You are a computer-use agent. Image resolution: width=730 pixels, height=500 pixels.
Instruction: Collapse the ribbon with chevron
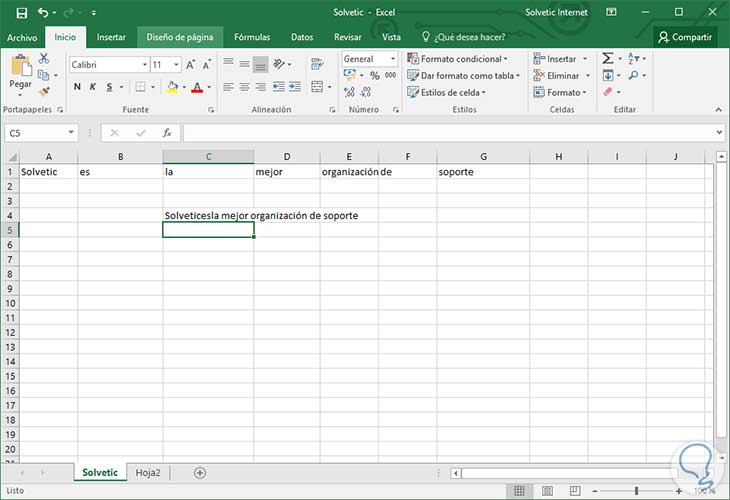click(718, 110)
